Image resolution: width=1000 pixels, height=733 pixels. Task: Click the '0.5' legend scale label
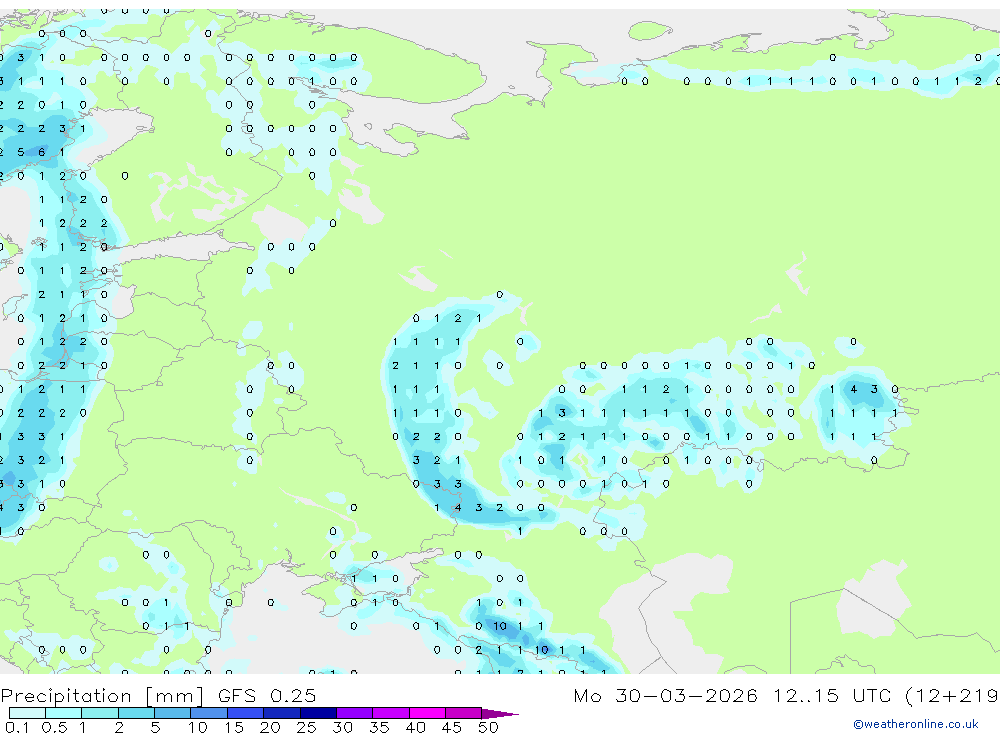[54, 727]
